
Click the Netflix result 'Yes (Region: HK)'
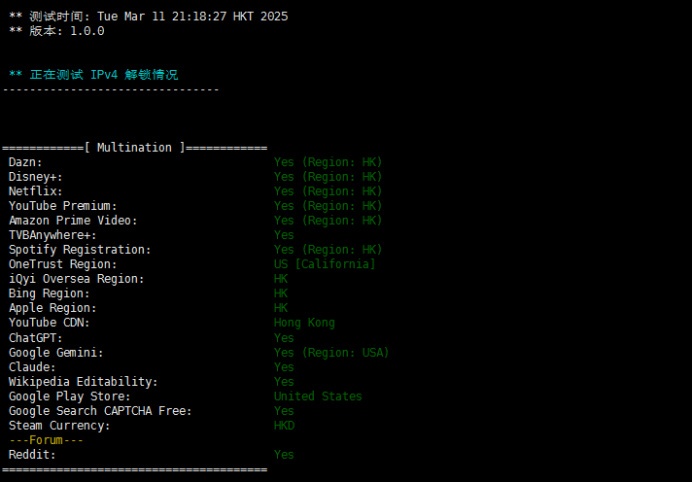click(328, 191)
